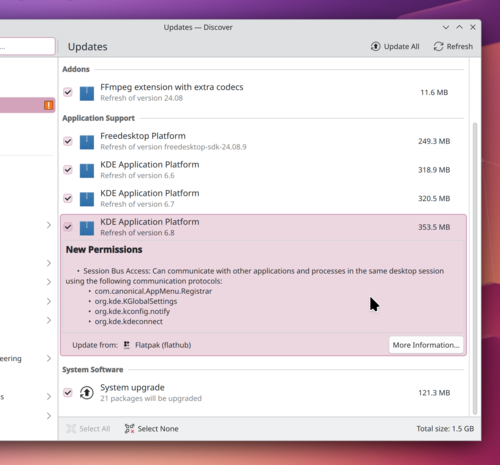The height and width of the screenshot is (465, 500).
Task: Toggle KDE Application Platform 6.8 checkbox
Action: [x=68, y=227]
